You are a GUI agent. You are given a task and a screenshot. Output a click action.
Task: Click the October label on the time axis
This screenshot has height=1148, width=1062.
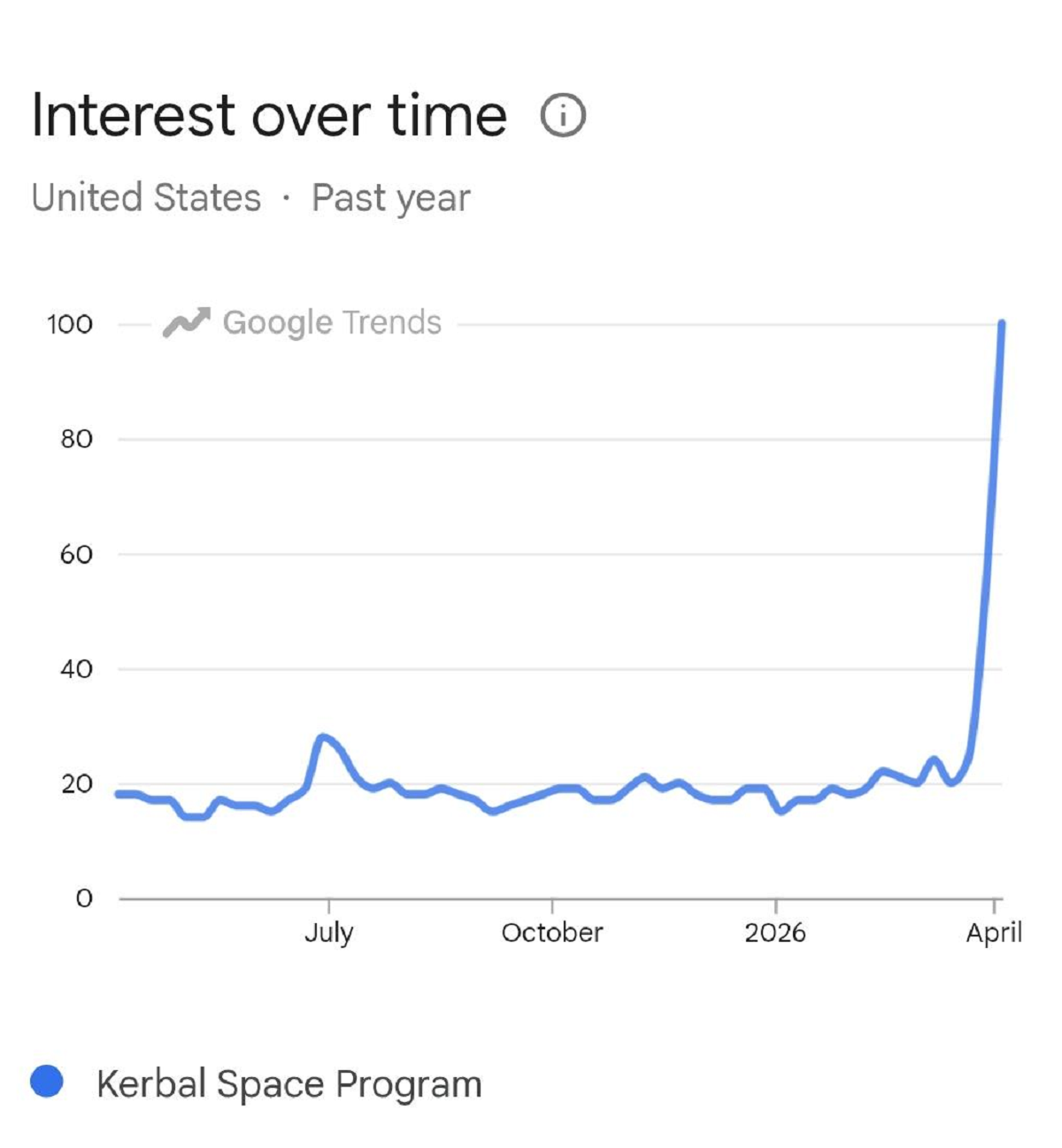pyautogui.click(x=552, y=932)
